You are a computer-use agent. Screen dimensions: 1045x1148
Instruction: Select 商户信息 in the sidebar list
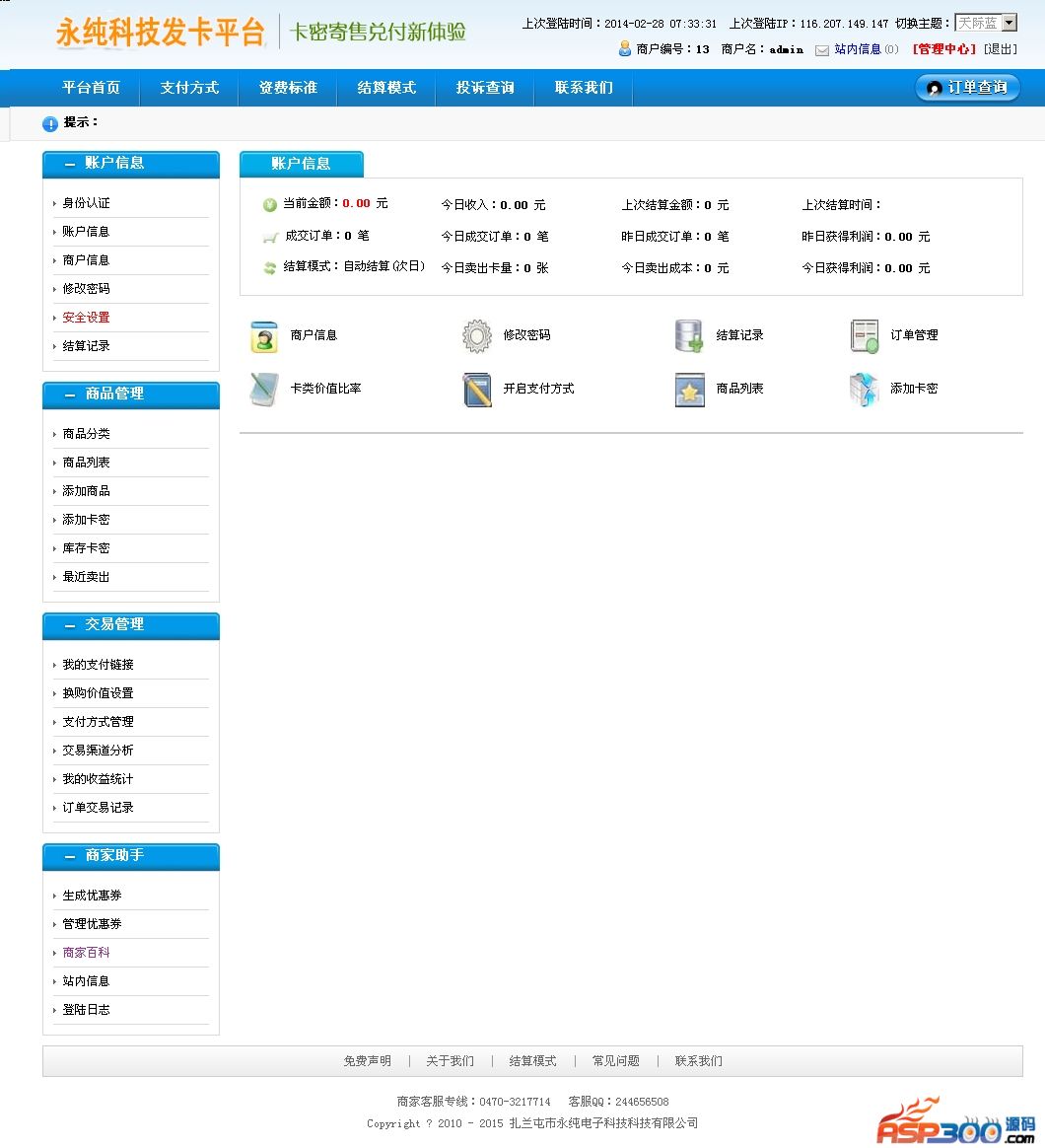point(87,260)
